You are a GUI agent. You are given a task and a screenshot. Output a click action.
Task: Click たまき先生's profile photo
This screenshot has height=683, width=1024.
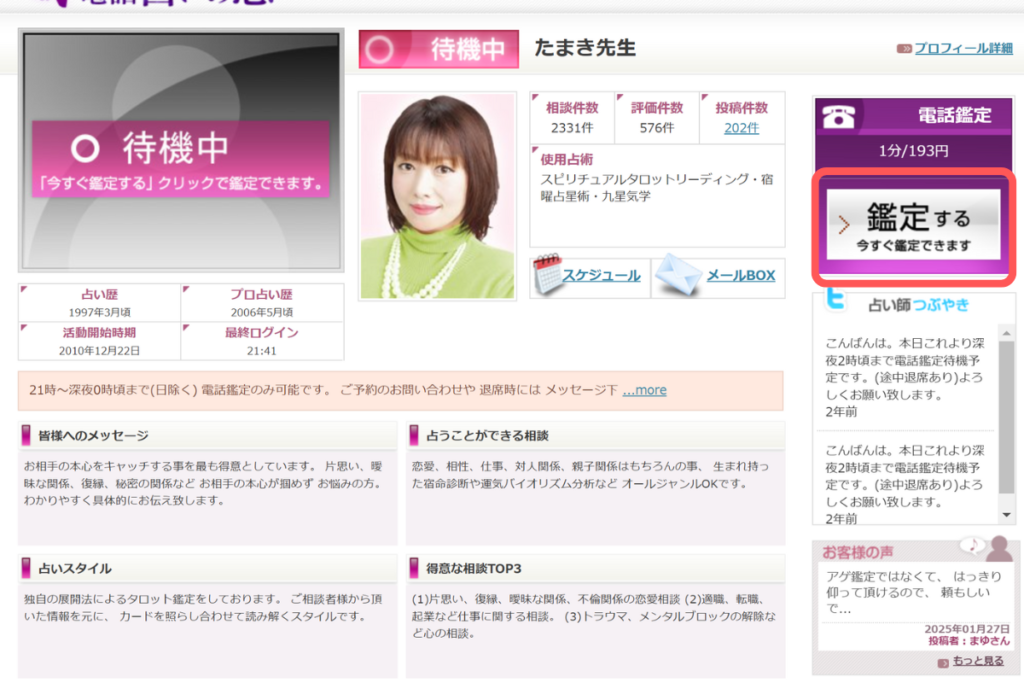(437, 196)
